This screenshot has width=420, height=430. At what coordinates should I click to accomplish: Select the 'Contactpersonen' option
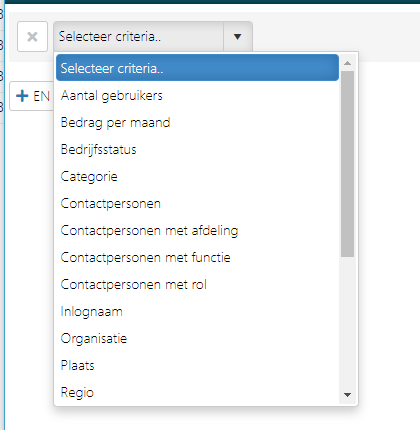197,204
